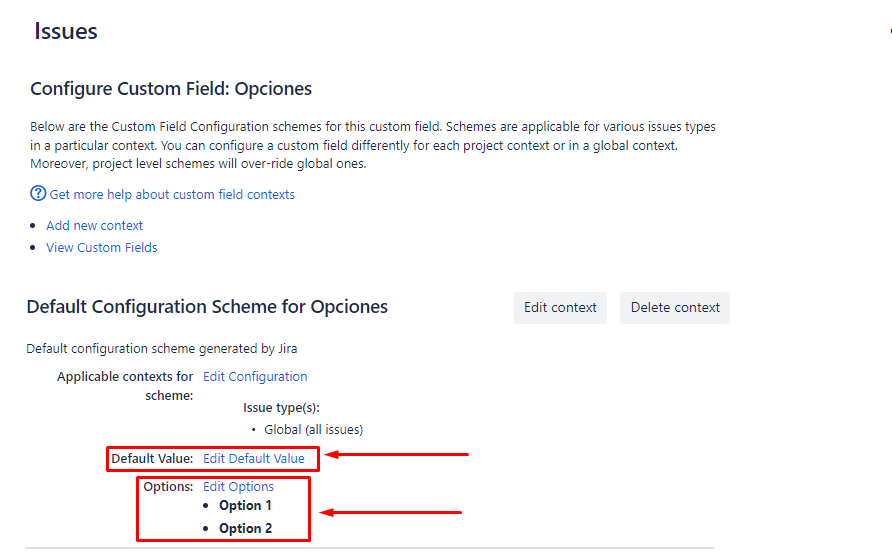Click the Default Value: label
The height and width of the screenshot is (554, 892).
click(152, 458)
